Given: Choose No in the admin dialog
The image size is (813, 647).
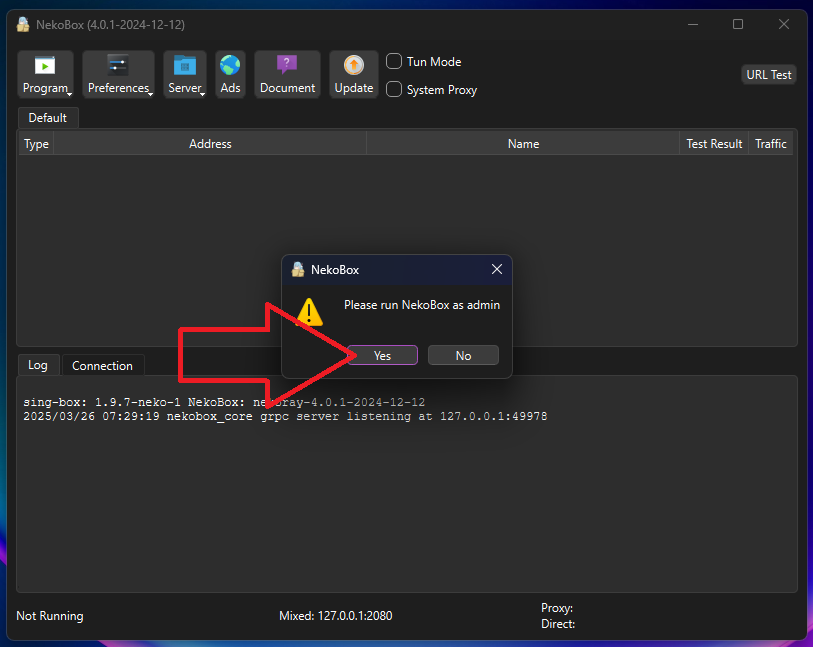Looking at the screenshot, I should click(x=463, y=356).
